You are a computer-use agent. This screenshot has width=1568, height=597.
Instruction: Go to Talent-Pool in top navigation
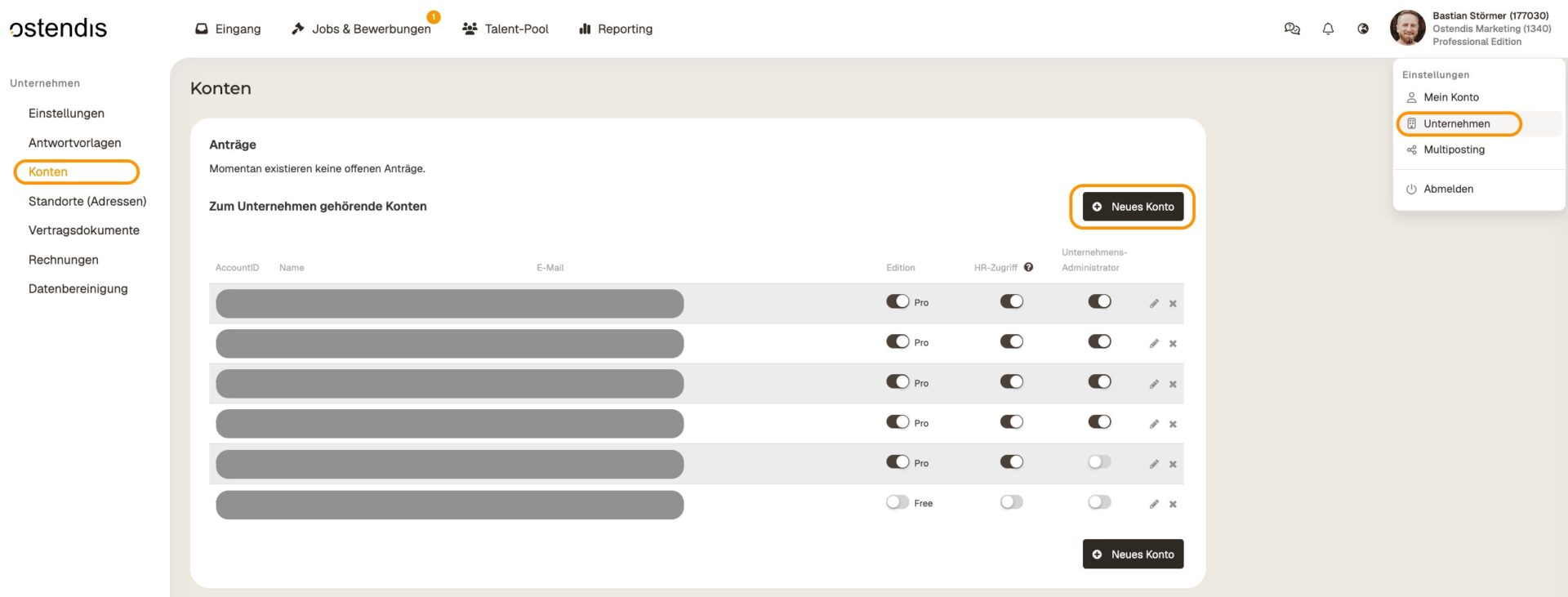pyautogui.click(x=506, y=29)
